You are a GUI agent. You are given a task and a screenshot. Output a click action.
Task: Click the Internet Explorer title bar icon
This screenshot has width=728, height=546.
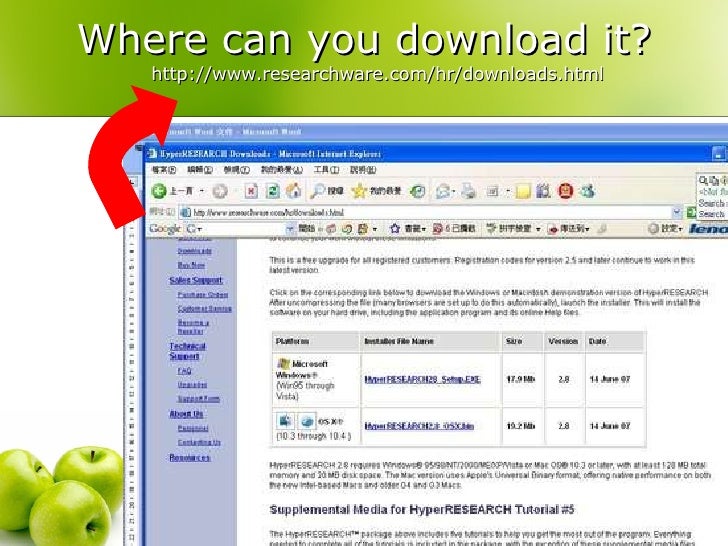coord(152,154)
